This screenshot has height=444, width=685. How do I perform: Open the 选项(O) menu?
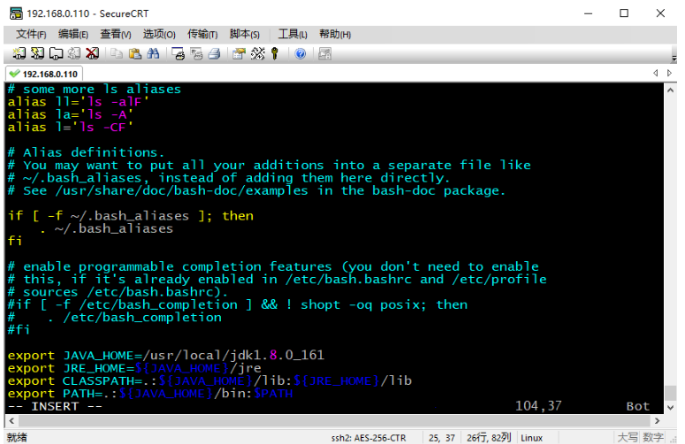tap(159, 34)
